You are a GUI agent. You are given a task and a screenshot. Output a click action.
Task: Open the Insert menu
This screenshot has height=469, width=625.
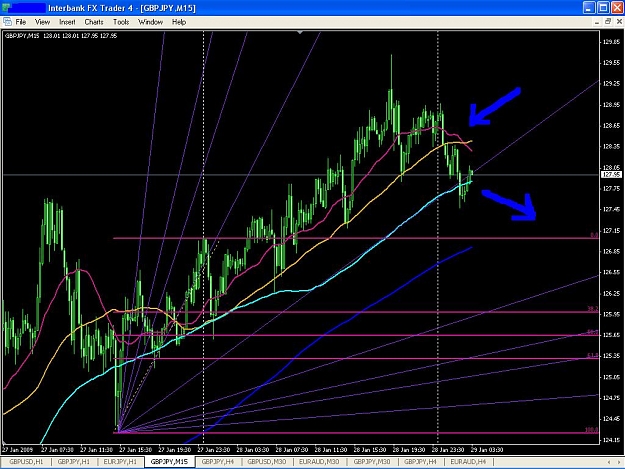pos(67,22)
